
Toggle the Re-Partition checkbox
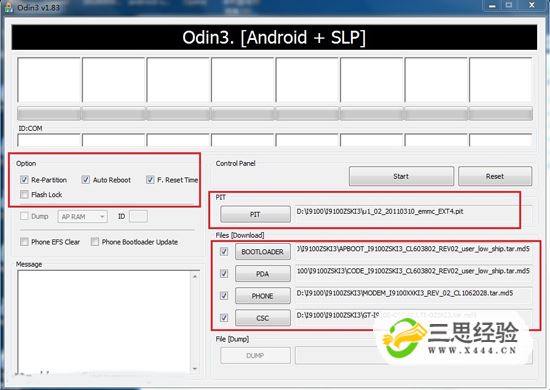24,180
